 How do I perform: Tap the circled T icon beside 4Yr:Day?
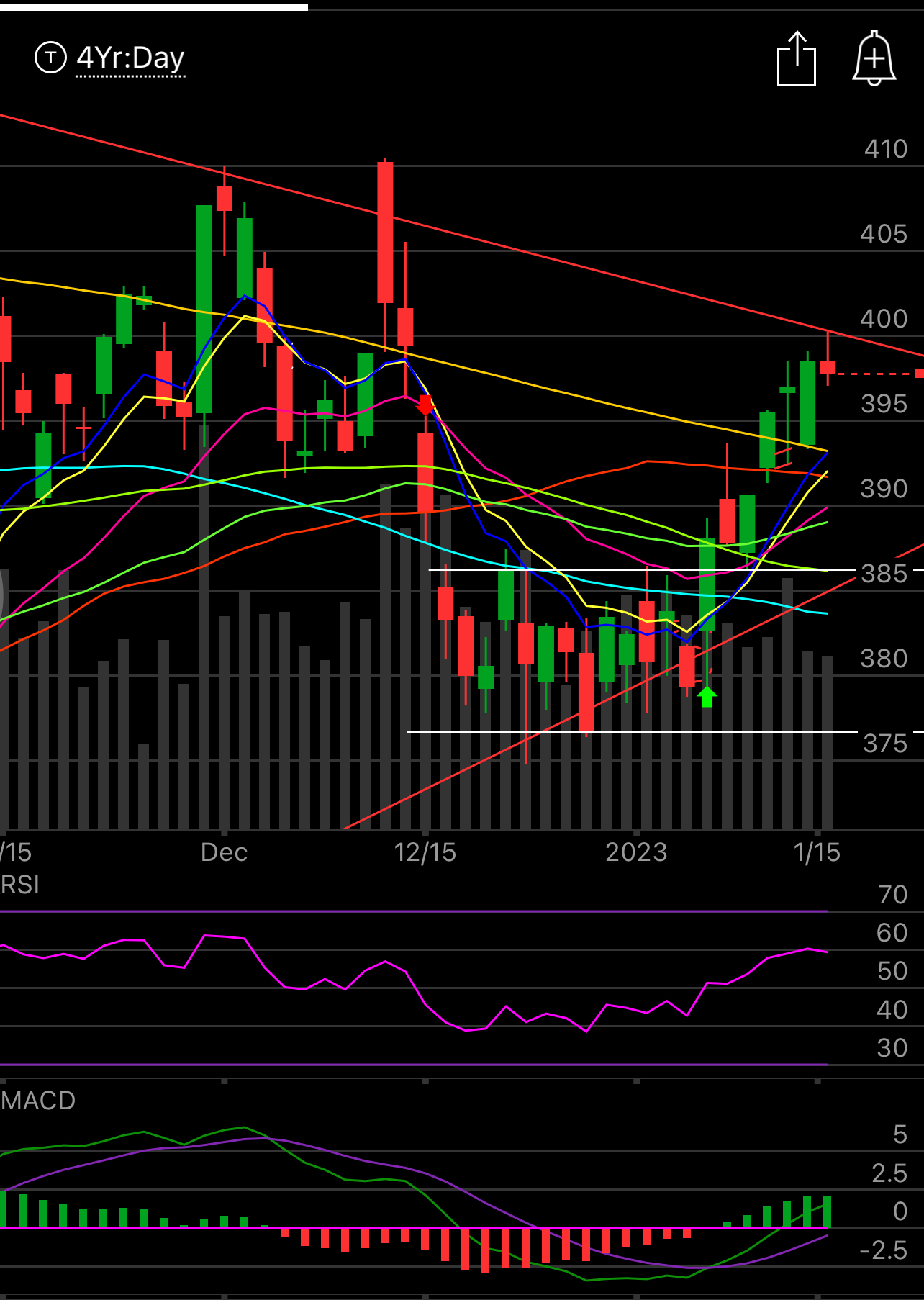pos(50,58)
